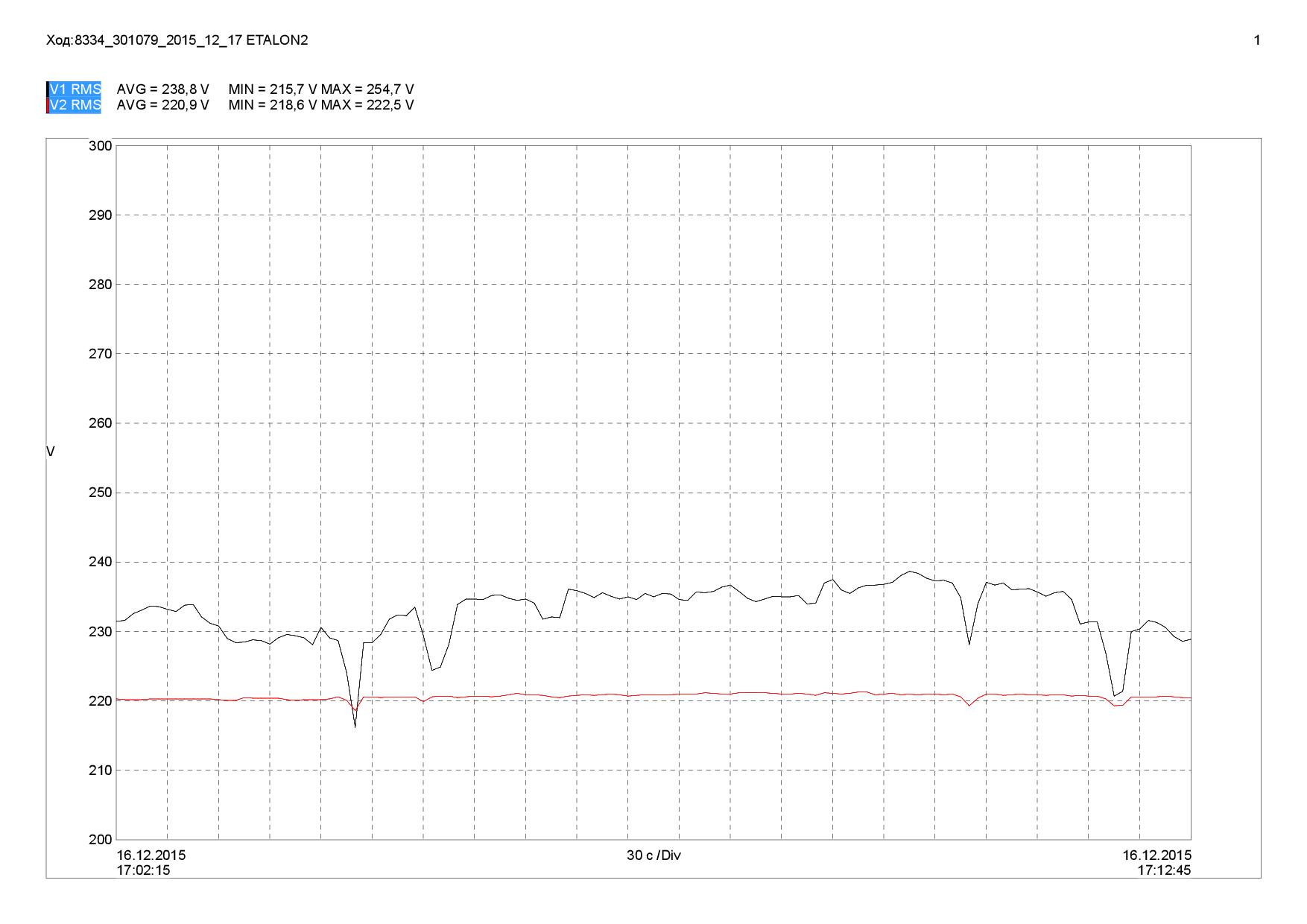Click start time 17:02:15
Screen dimensions: 1307x924
[x=143, y=870]
